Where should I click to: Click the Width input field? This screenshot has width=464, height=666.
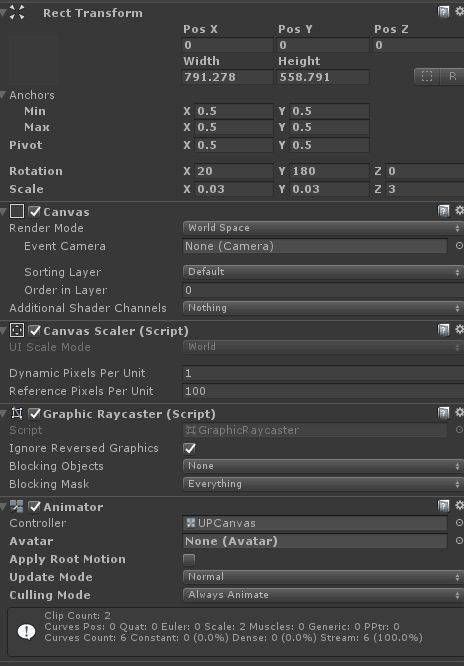pos(227,77)
